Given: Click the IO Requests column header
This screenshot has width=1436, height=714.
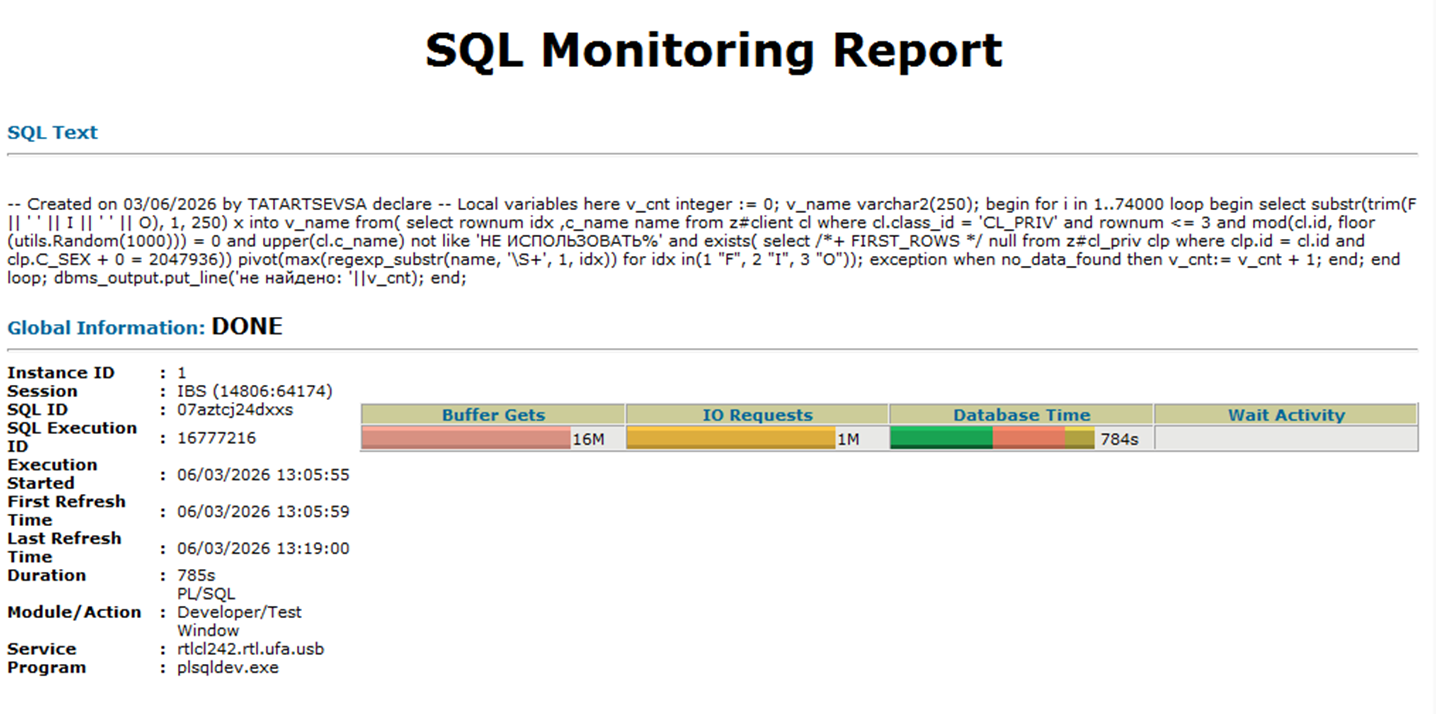Looking at the screenshot, I should (x=757, y=415).
